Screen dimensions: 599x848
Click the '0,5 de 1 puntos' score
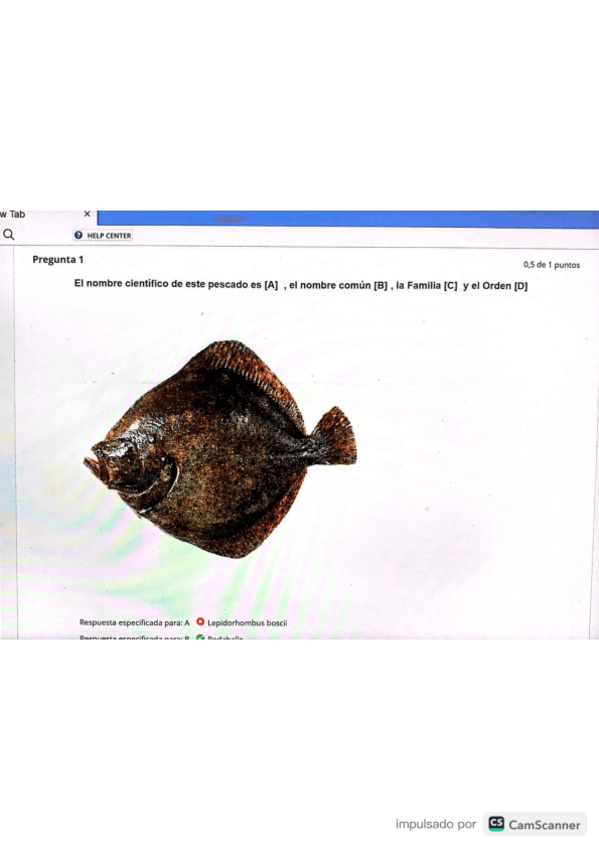(551, 265)
